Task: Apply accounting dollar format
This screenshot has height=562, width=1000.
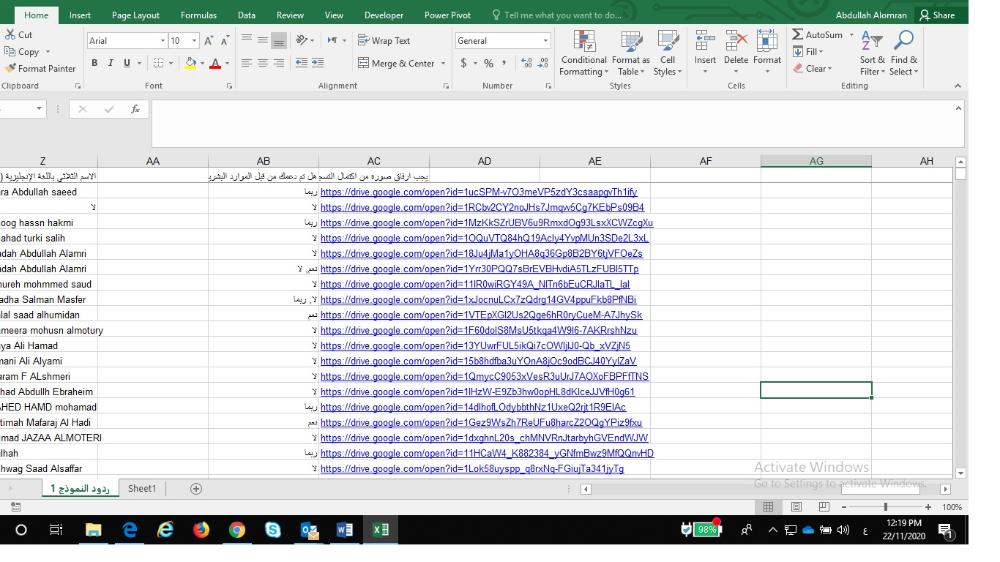Action: (x=464, y=63)
